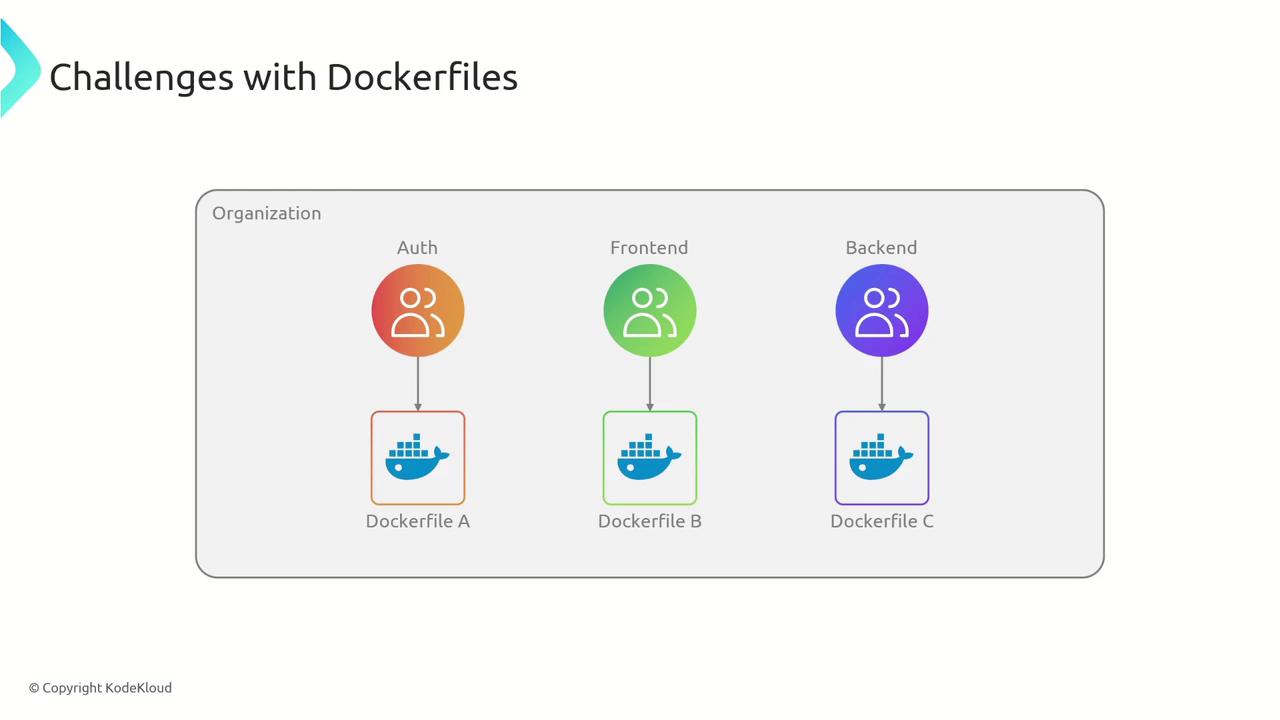Click the "Auth" label
This screenshot has width=1280, height=720.
[417, 248]
